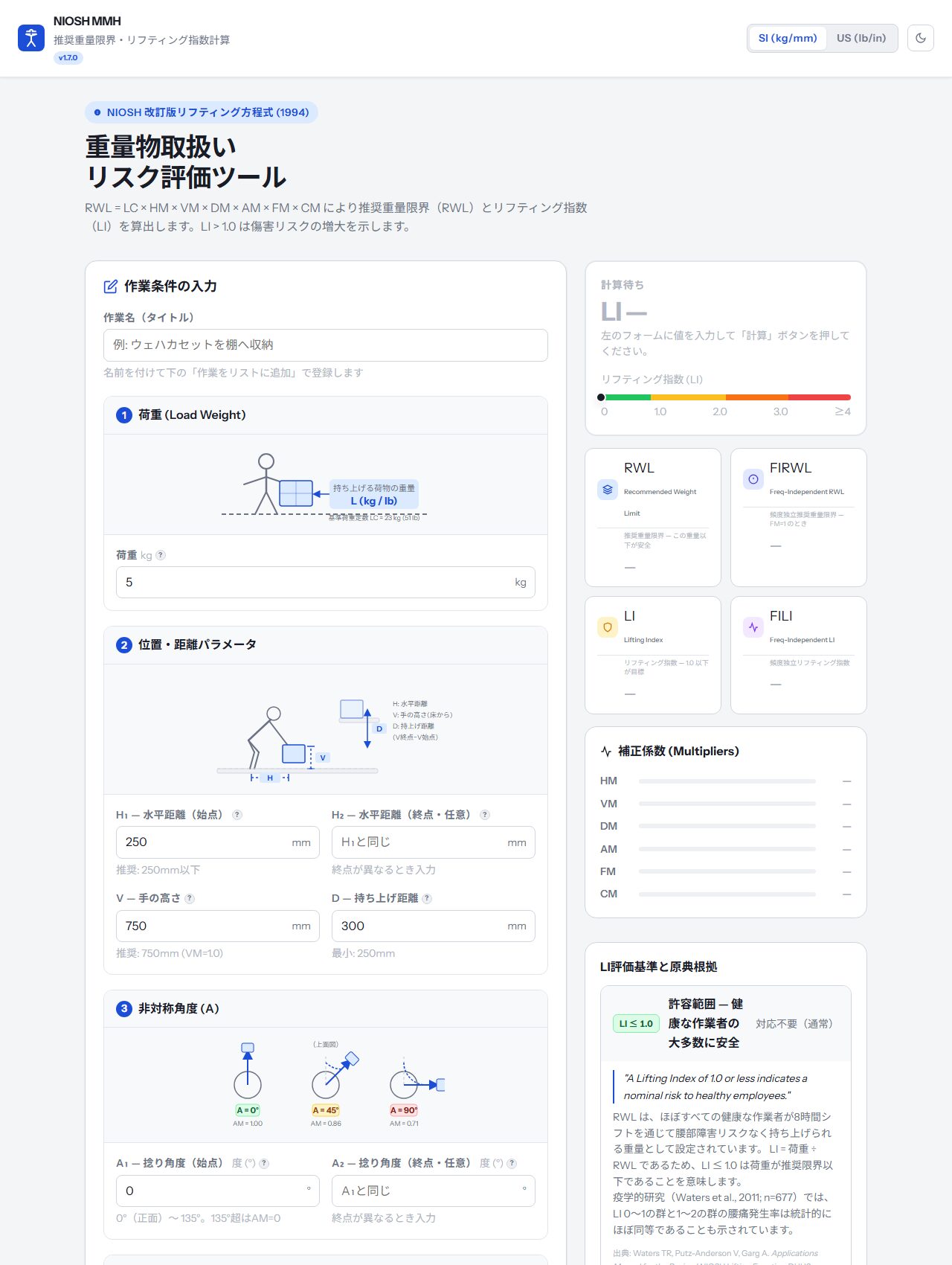Click step 2 badge for 位置・距離パラメータ

tap(124, 645)
